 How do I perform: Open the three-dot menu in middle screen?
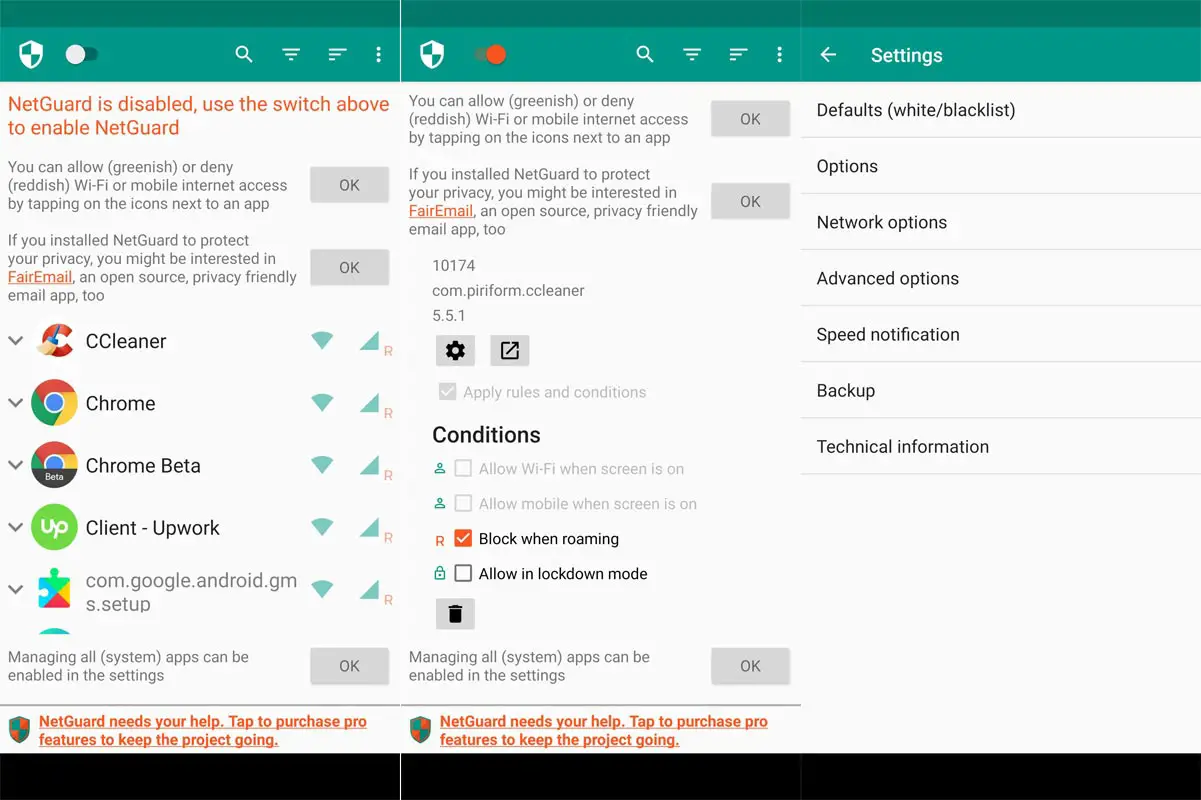coord(779,55)
